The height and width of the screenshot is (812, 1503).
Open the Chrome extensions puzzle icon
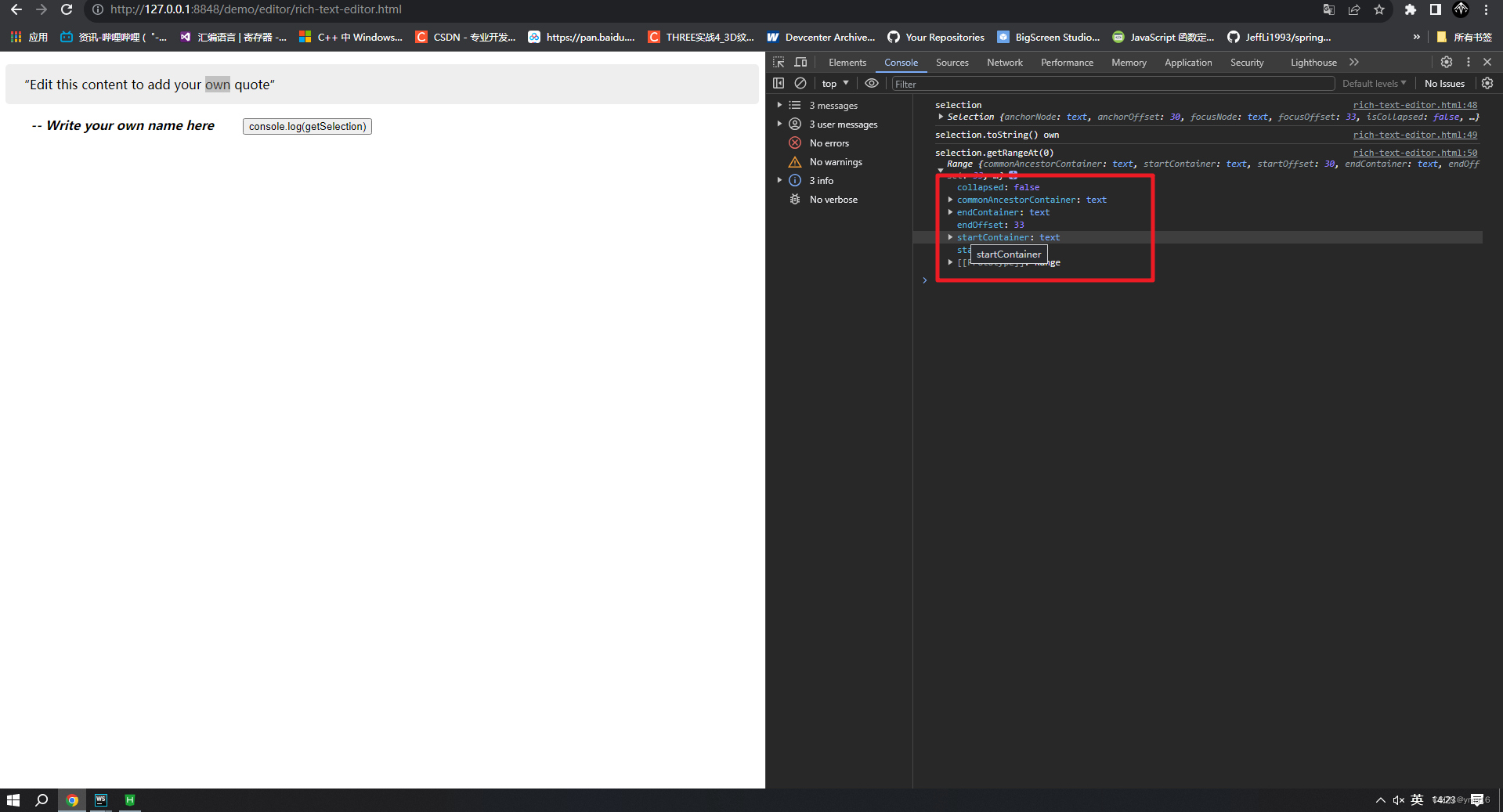tap(1411, 9)
